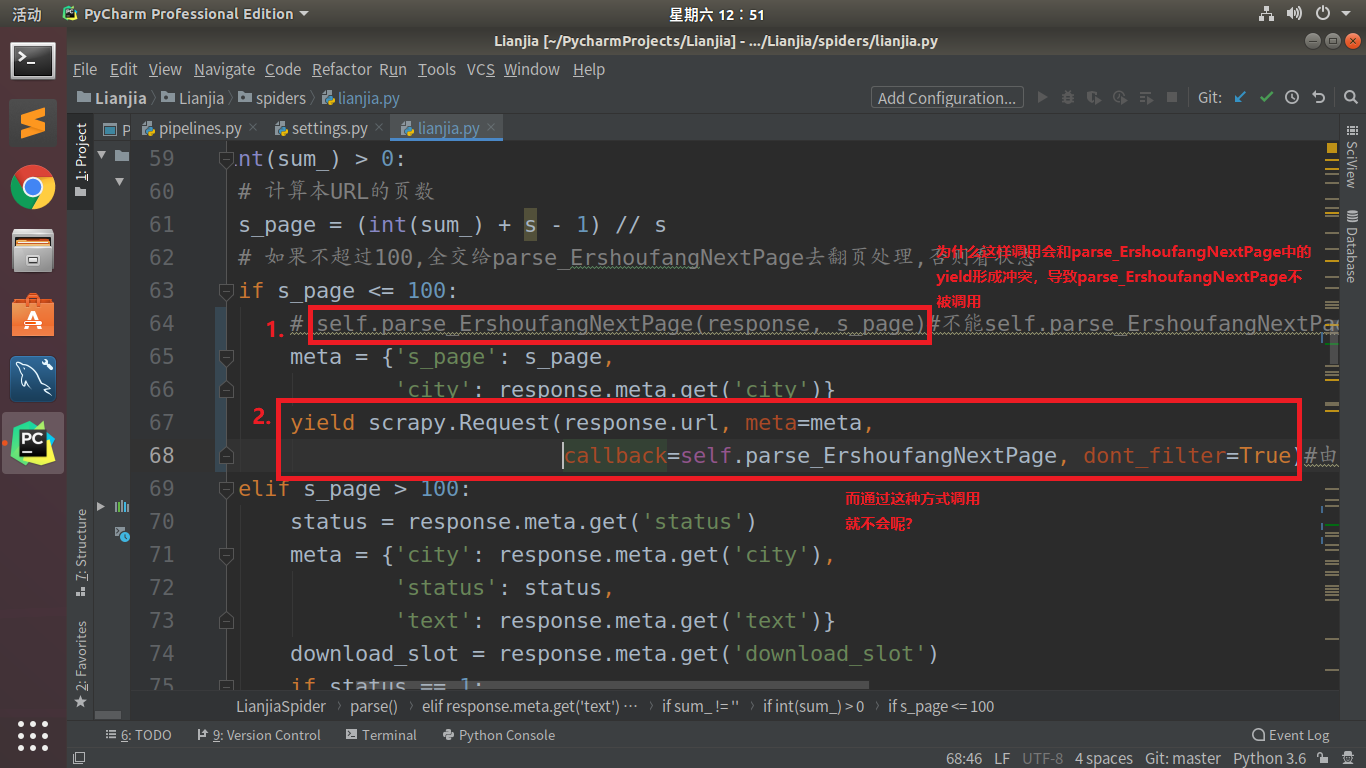
Task: Click the Debug bug icon in toolbar
Action: click(x=1068, y=97)
